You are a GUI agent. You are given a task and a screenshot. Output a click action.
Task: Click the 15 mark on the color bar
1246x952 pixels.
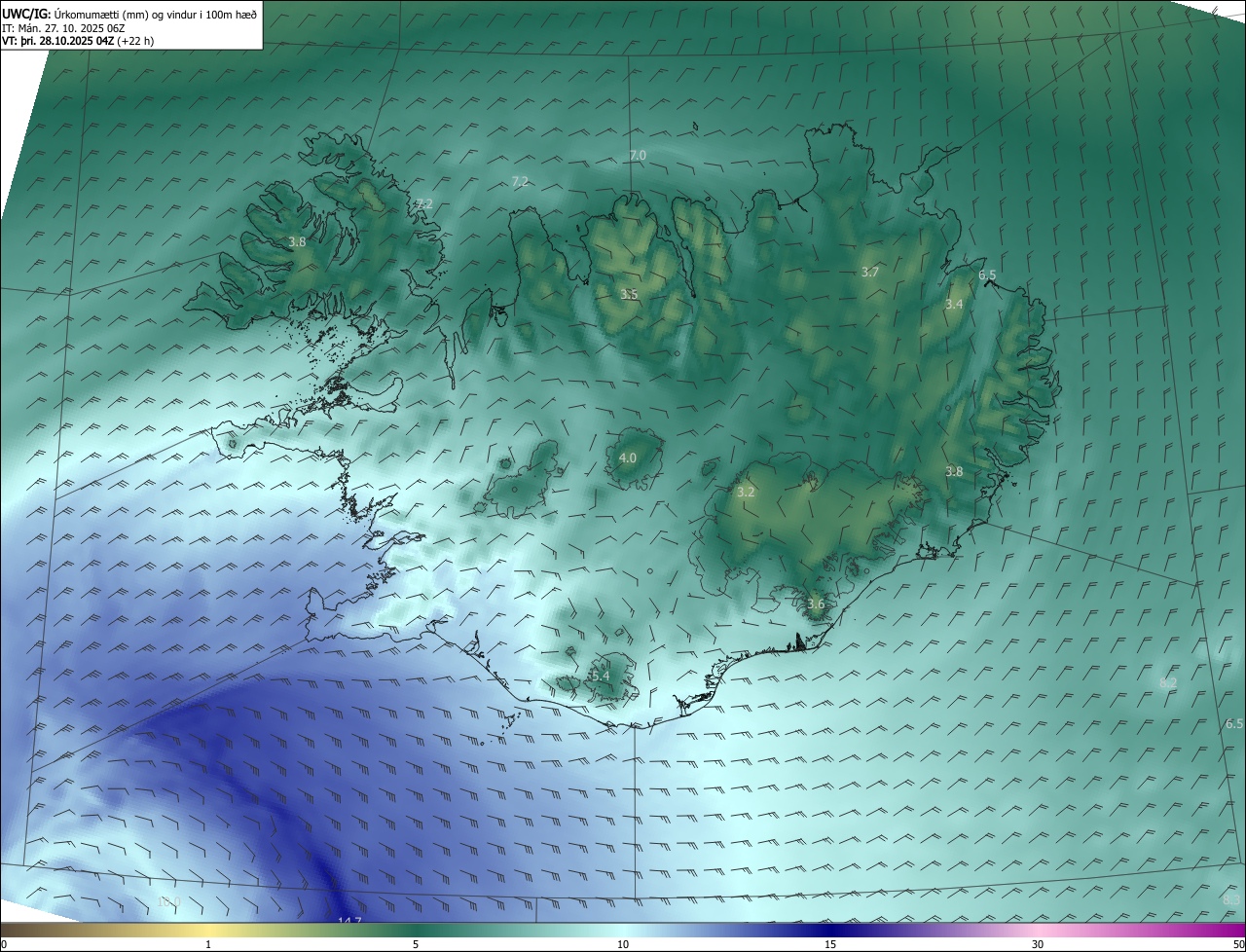(x=830, y=944)
